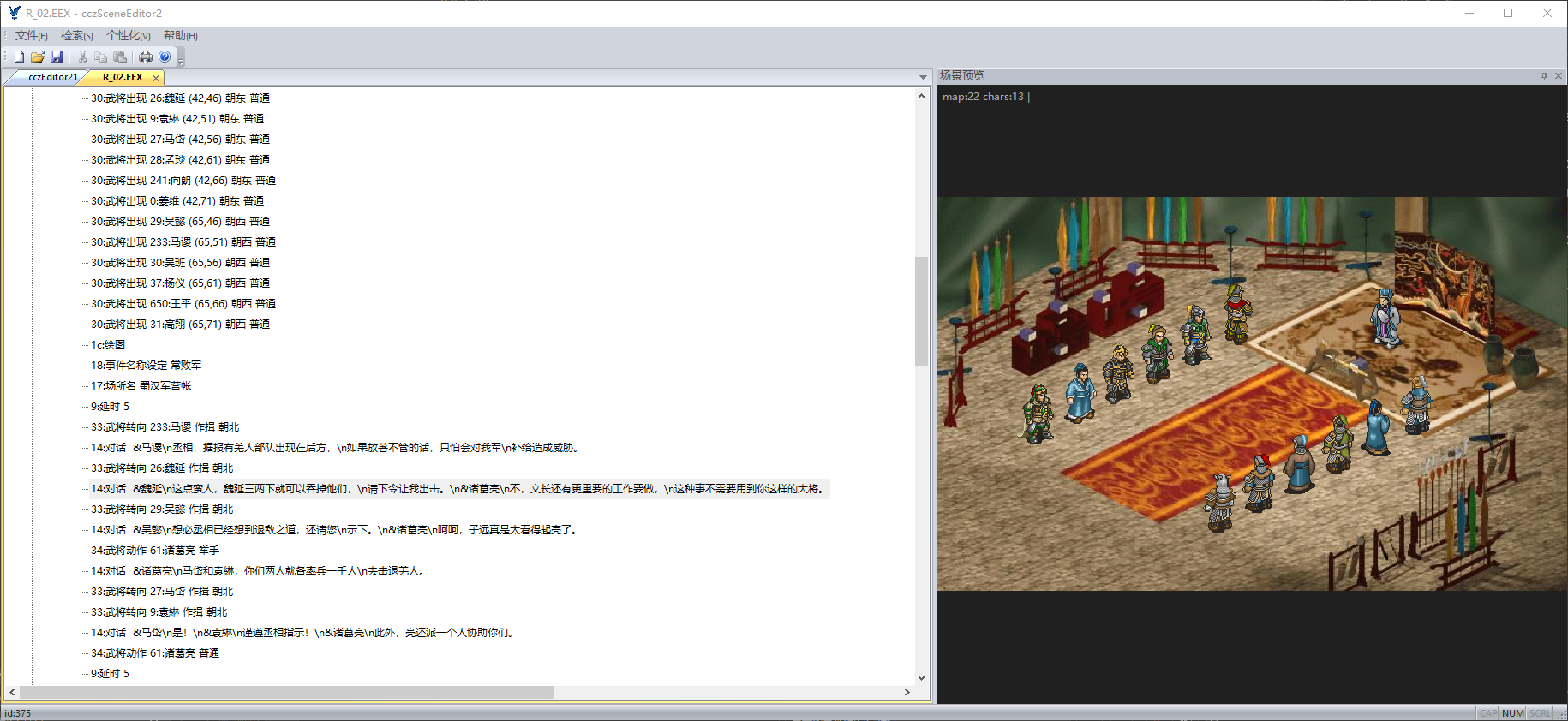Viewport: 1568px width, 721px height.
Task: Select row 33:武将转向 233:马谡 作揖 朝北
Action: coord(165,427)
